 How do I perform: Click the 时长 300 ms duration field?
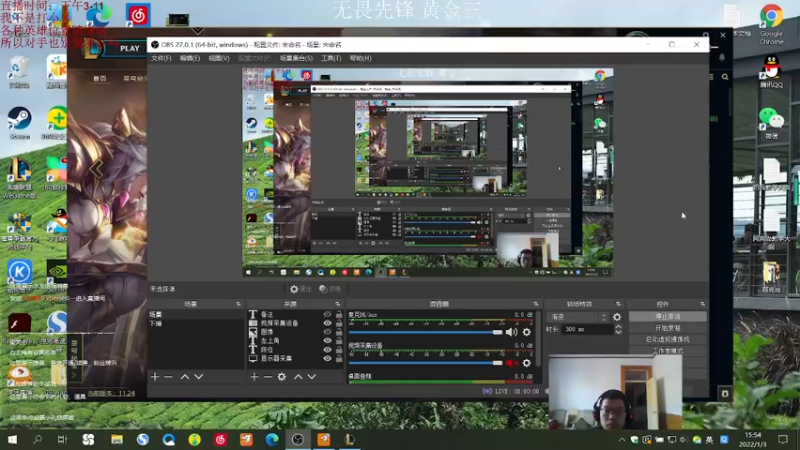click(x=587, y=330)
